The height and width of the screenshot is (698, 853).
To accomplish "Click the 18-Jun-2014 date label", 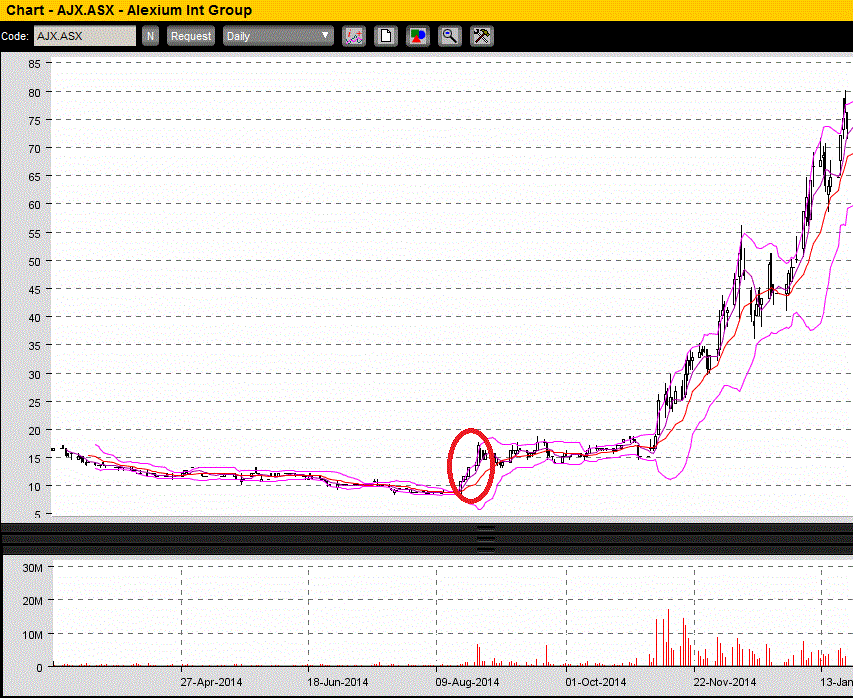I will pos(338,682).
